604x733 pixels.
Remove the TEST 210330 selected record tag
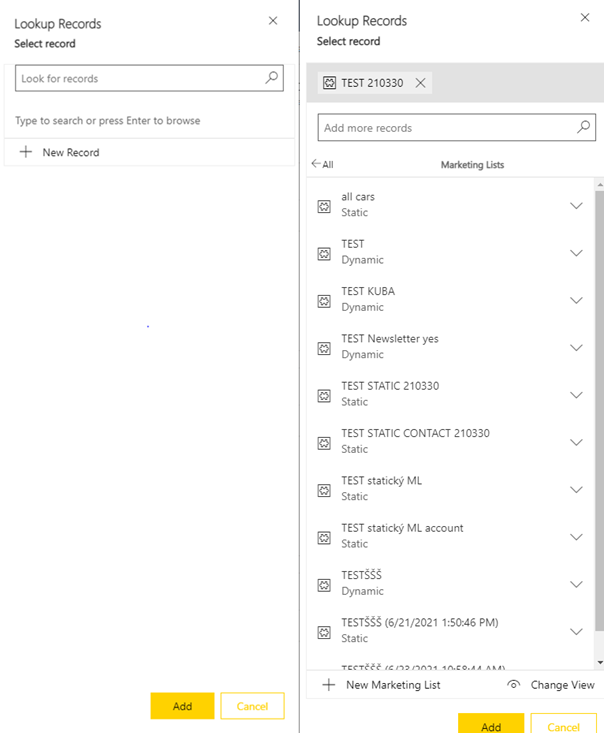click(x=421, y=83)
